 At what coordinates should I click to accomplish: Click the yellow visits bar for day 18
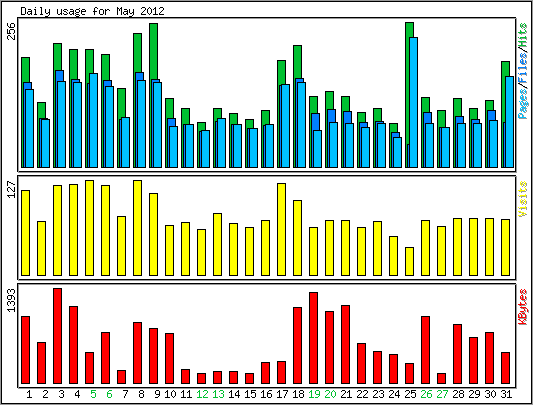pyautogui.click(x=297, y=238)
